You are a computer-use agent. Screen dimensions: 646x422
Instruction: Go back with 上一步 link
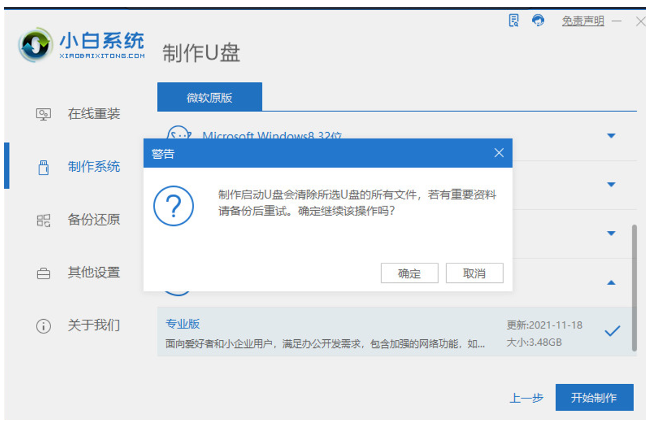[x=526, y=398]
